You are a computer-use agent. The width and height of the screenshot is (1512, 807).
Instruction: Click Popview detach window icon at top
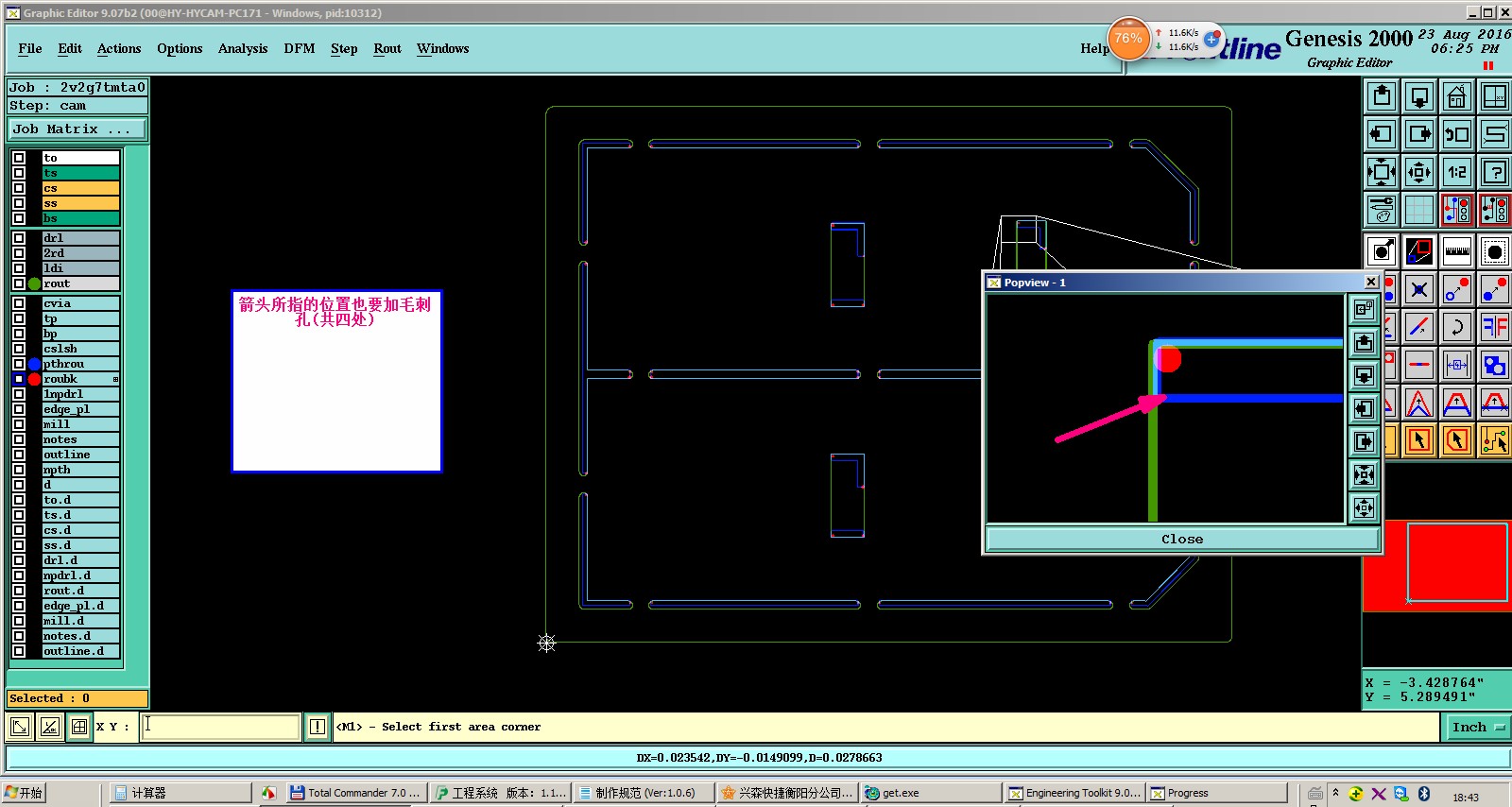1364,309
